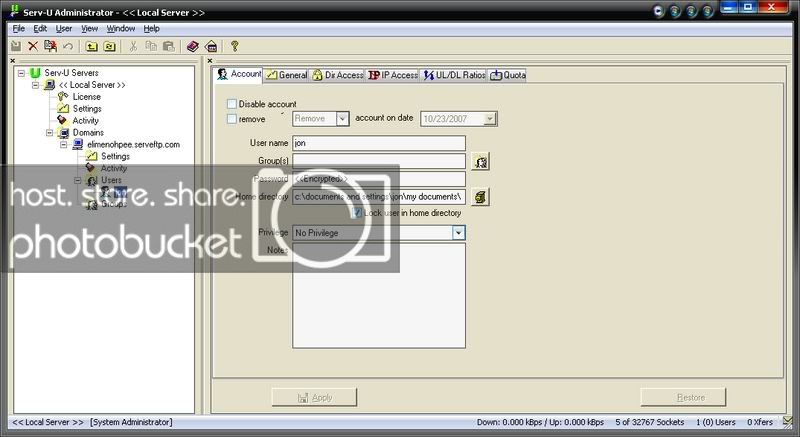
Task: Click the Restore button
Action: tap(683, 397)
